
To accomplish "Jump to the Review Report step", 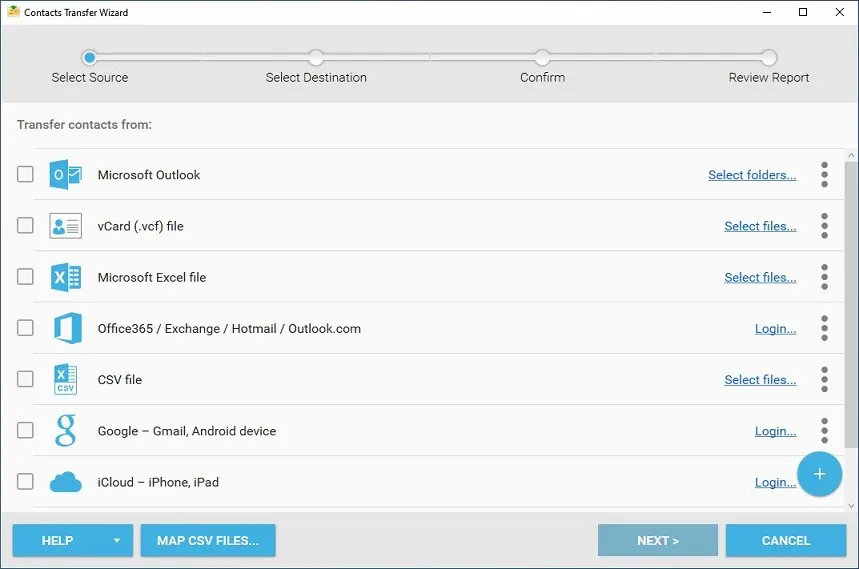I will click(x=769, y=58).
